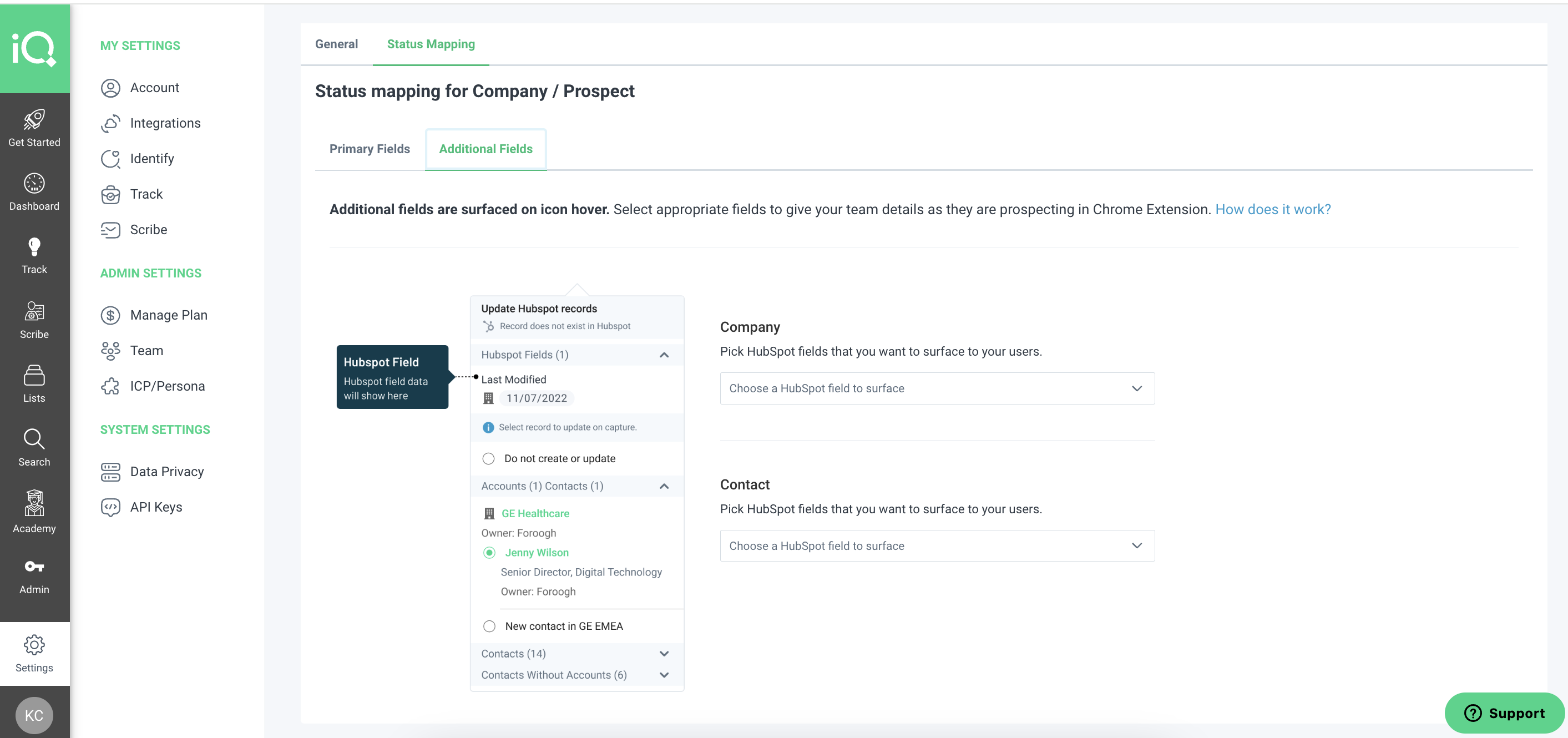Image resolution: width=1568 pixels, height=738 pixels.
Task: Select Jenny Wilson radio button
Action: pos(489,552)
